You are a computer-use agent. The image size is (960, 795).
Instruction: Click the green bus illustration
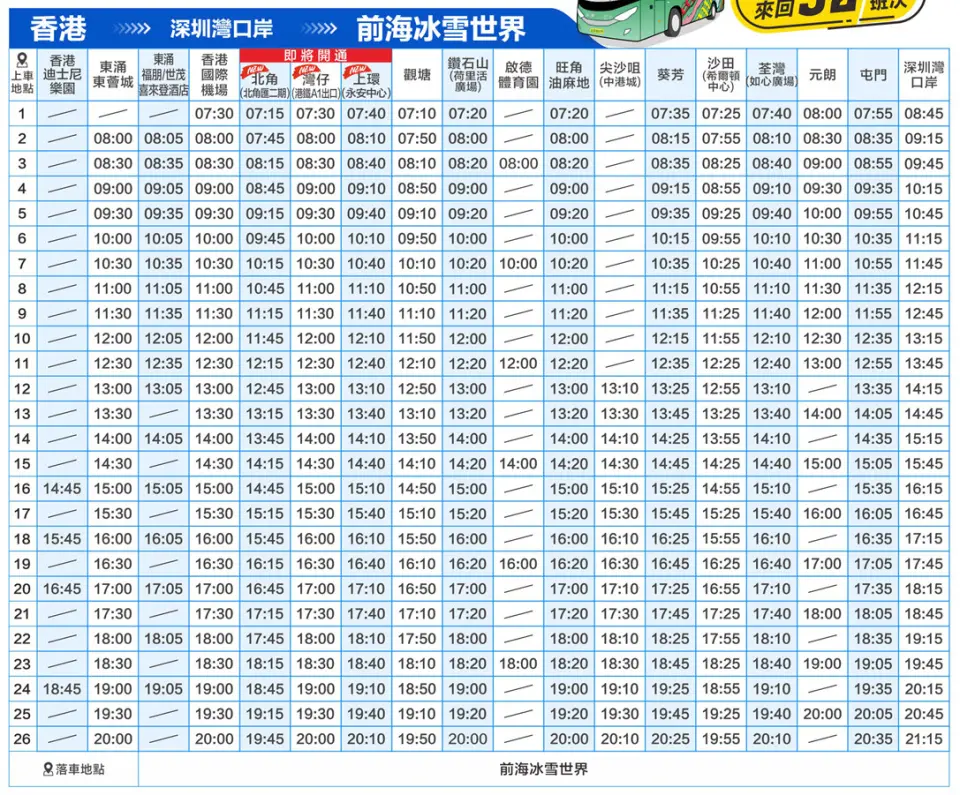point(650,20)
